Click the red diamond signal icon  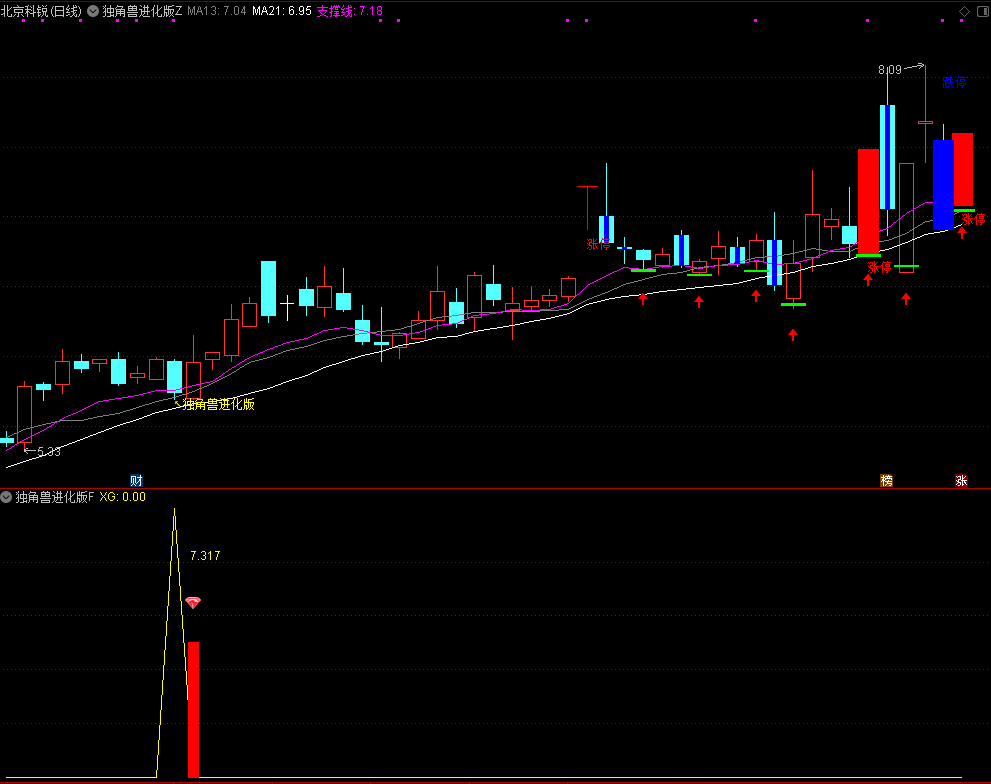[x=193, y=603]
